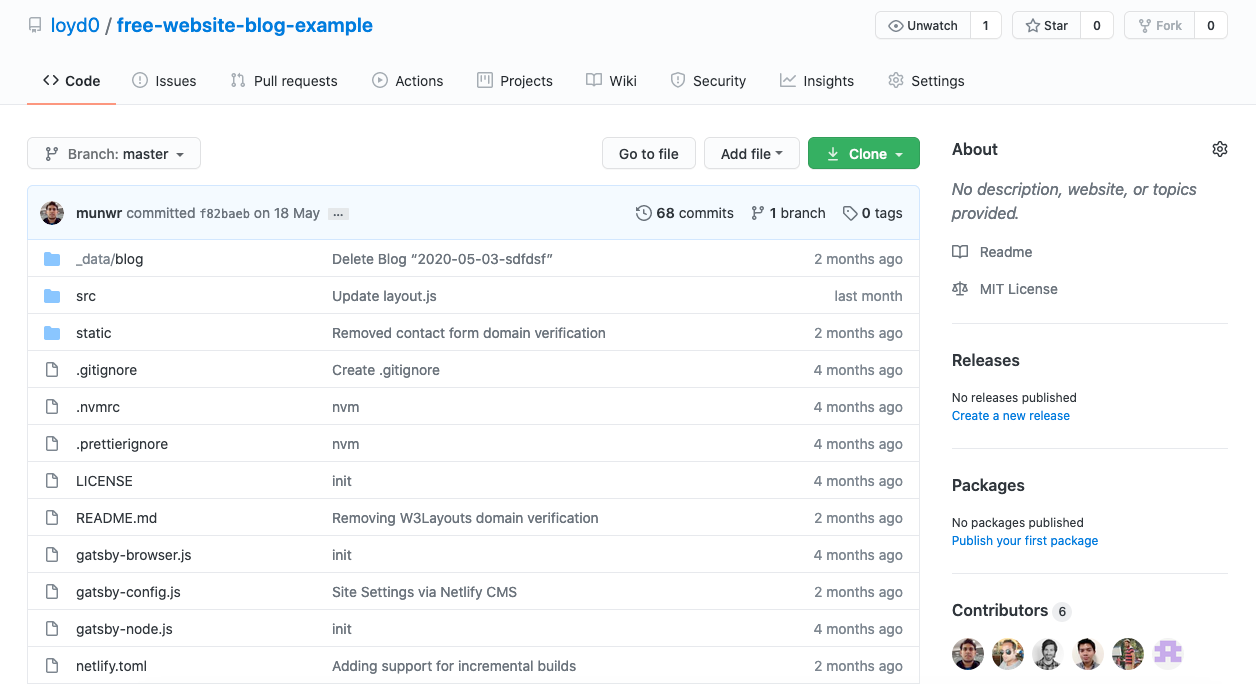Open the Actions tab

point(407,81)
